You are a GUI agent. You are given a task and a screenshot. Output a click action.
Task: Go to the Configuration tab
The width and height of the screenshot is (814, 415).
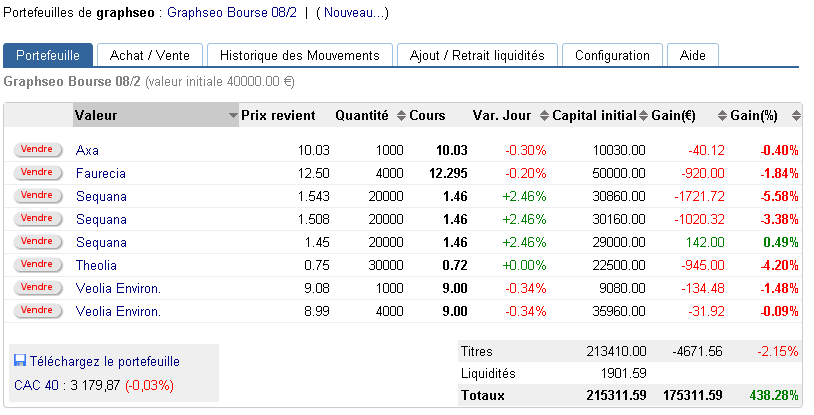click(x=612, y=56)
